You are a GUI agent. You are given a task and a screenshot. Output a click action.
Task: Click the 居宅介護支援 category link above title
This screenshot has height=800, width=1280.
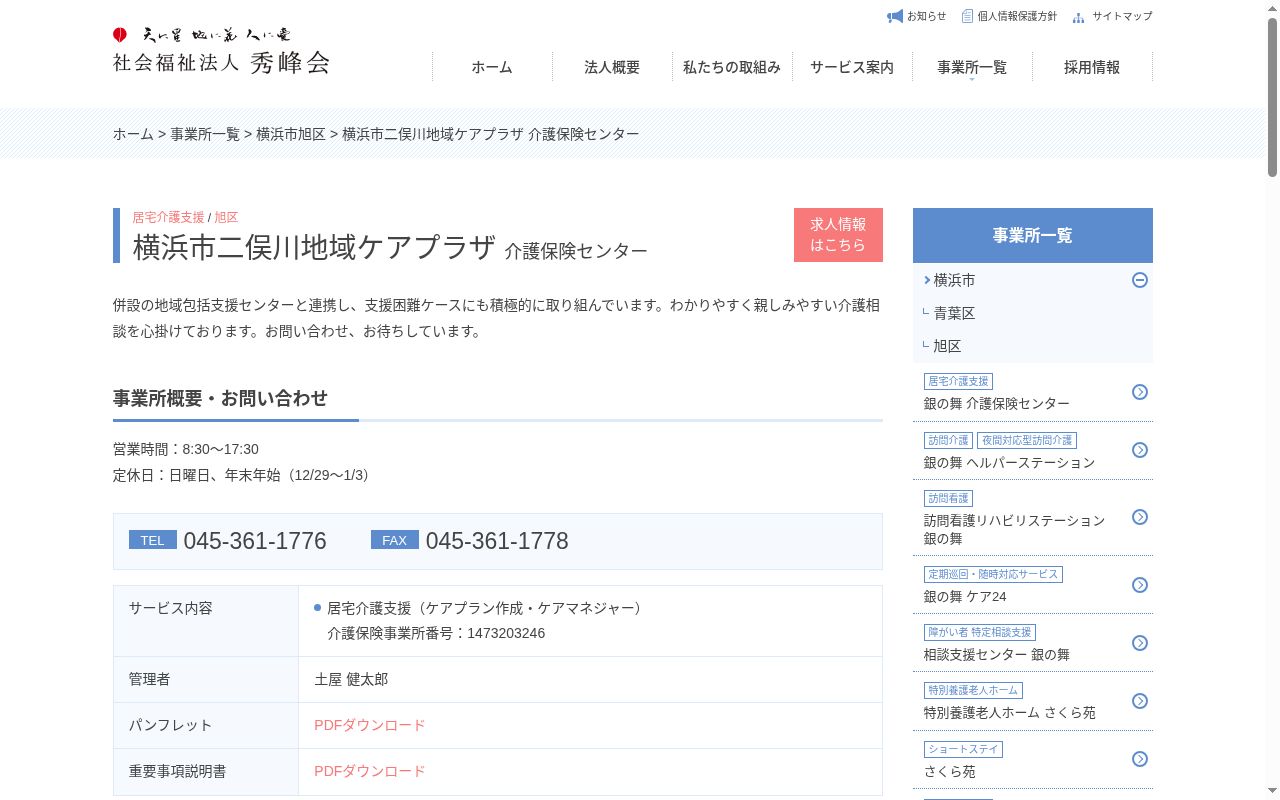click(168, 217)
